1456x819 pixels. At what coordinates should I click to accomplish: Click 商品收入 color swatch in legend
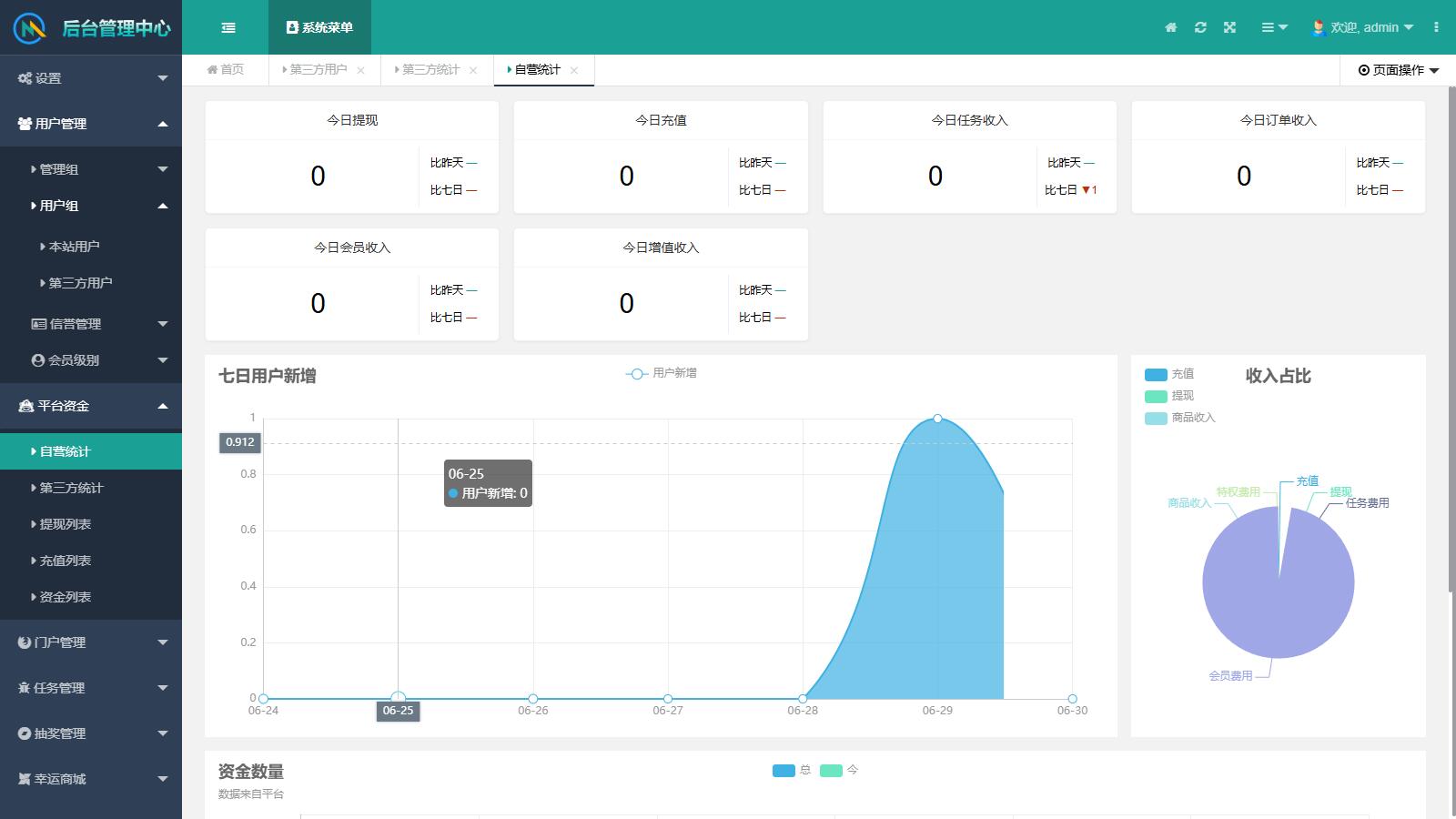click(1156, 418)
